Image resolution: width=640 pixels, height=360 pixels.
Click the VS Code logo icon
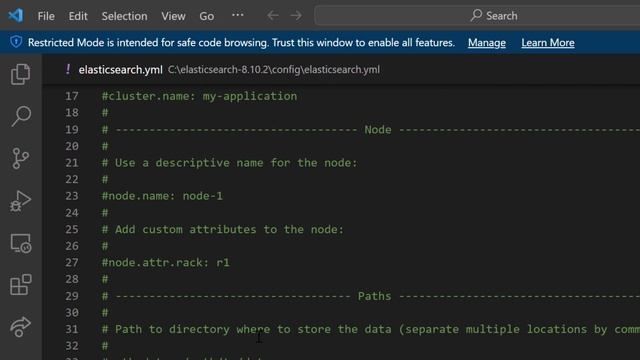[16, 16]
